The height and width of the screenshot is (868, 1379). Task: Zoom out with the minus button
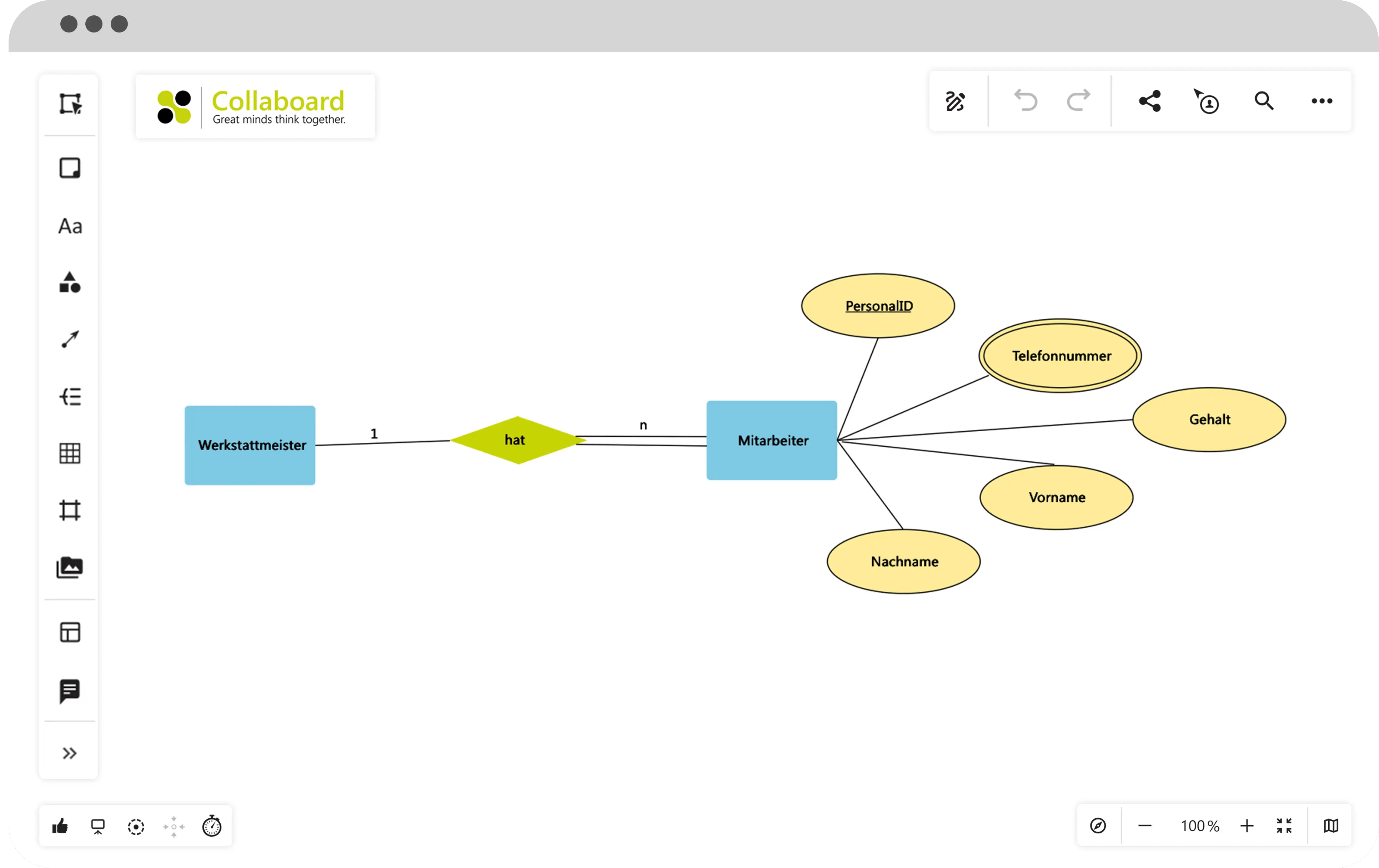pos(1145,826)
